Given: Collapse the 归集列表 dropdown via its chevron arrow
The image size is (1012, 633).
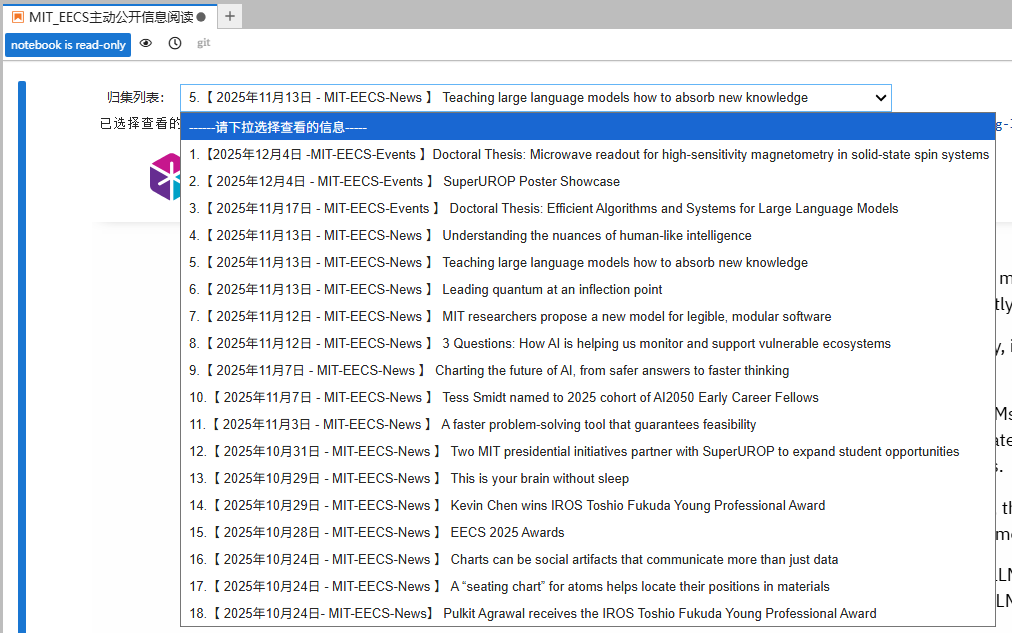Looking at the screenshot, I should tap(880, 97).
